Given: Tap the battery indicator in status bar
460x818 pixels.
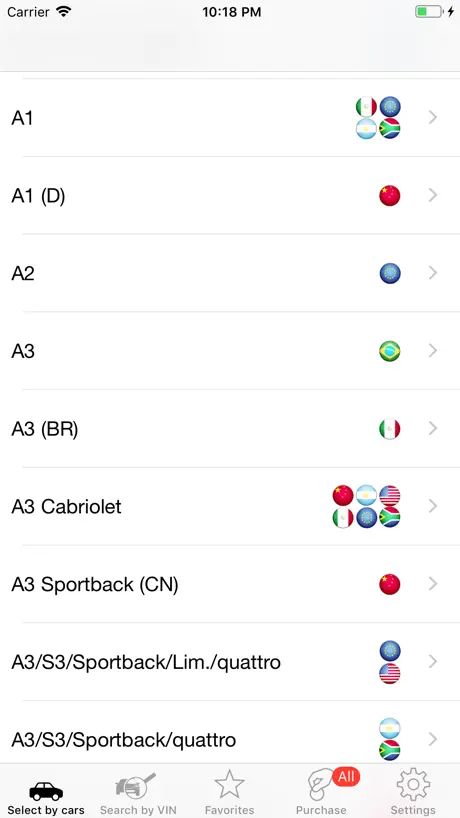Looking at the screenshot, I should (x=429, y=11).
